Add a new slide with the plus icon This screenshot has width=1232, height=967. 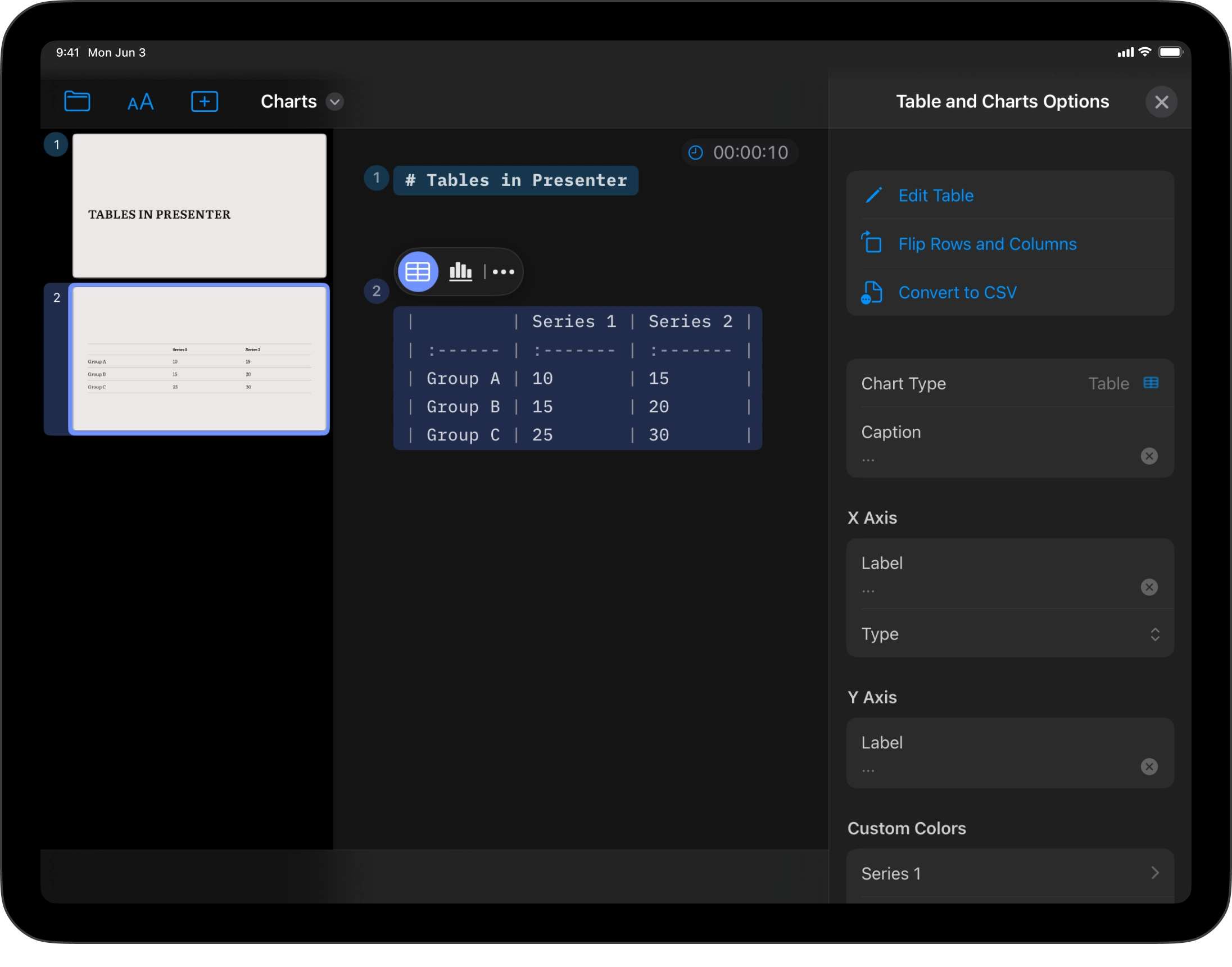click(205, 101)
